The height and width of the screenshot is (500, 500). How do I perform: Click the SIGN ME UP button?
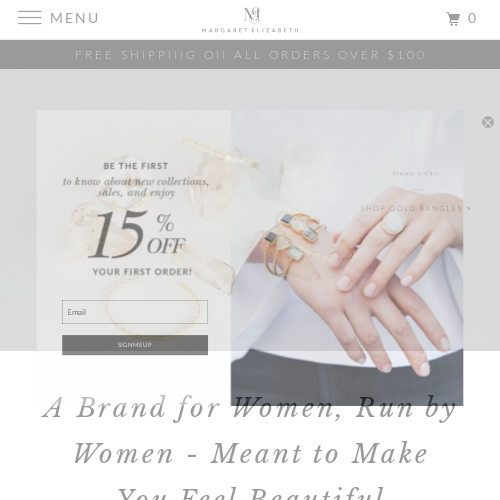(135, 345)
